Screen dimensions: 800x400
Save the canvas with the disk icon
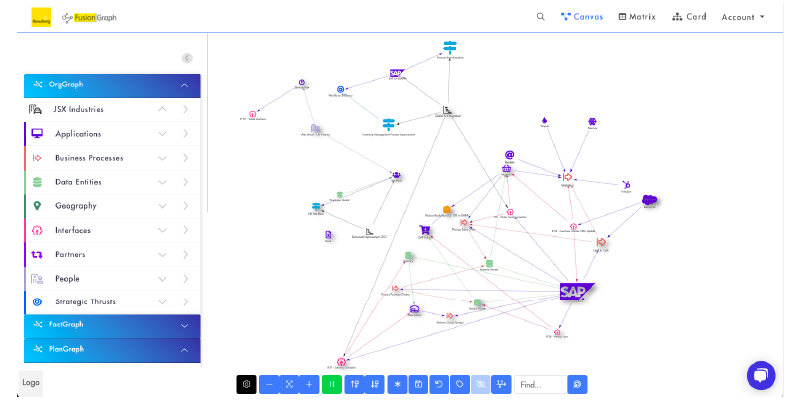coord(418,384)
